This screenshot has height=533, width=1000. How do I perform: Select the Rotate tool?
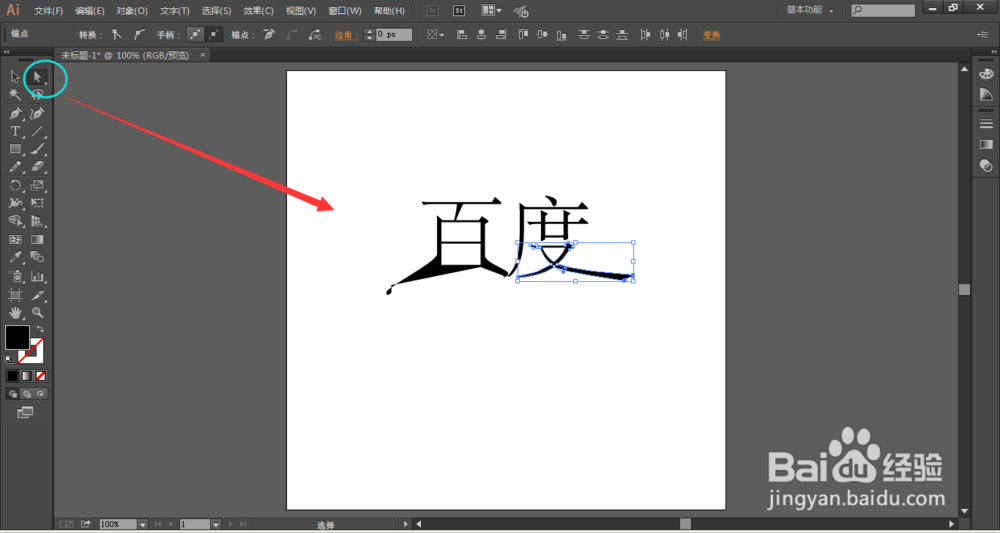pos(15,186)
